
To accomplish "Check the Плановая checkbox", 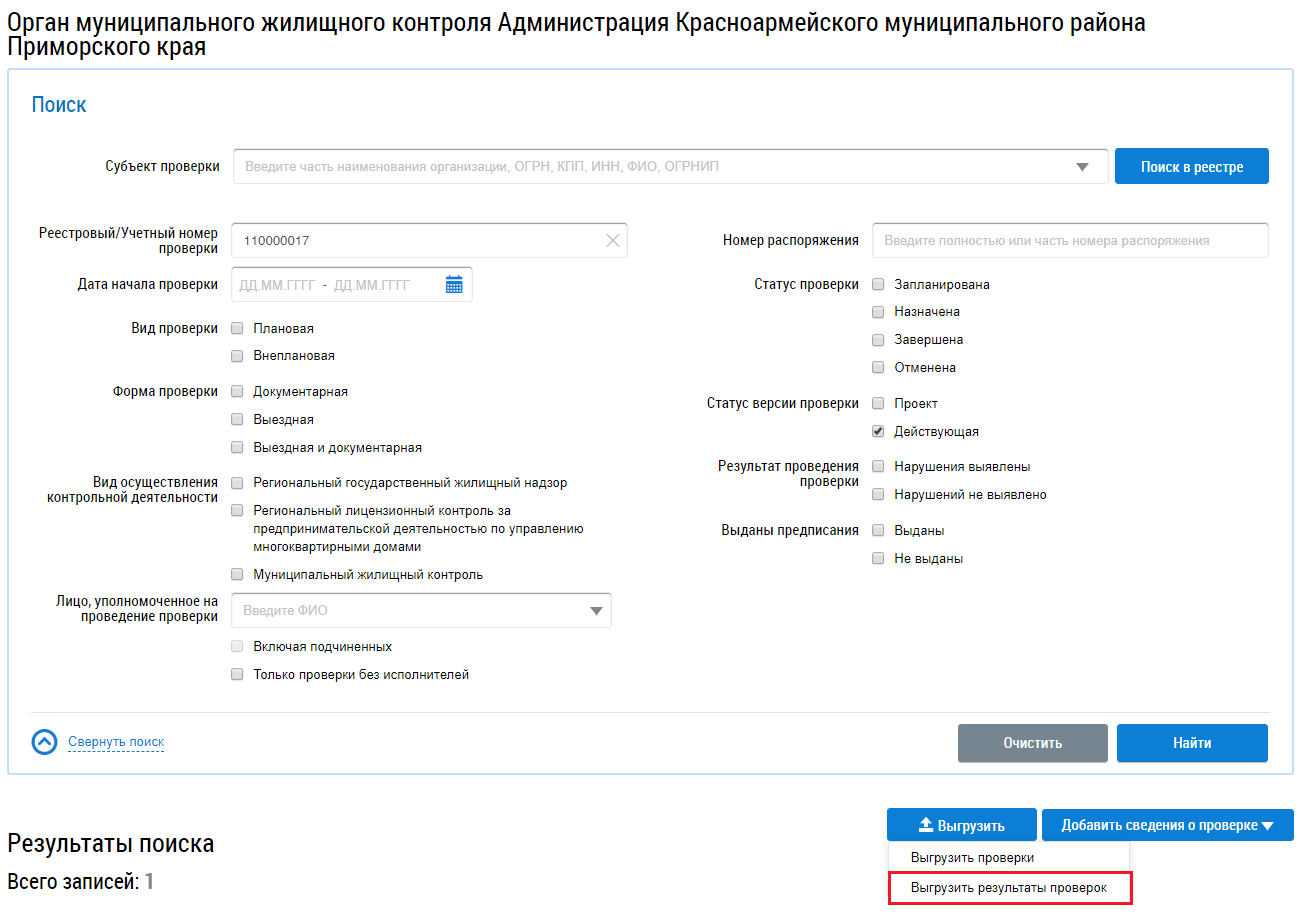I will (237, 328).
